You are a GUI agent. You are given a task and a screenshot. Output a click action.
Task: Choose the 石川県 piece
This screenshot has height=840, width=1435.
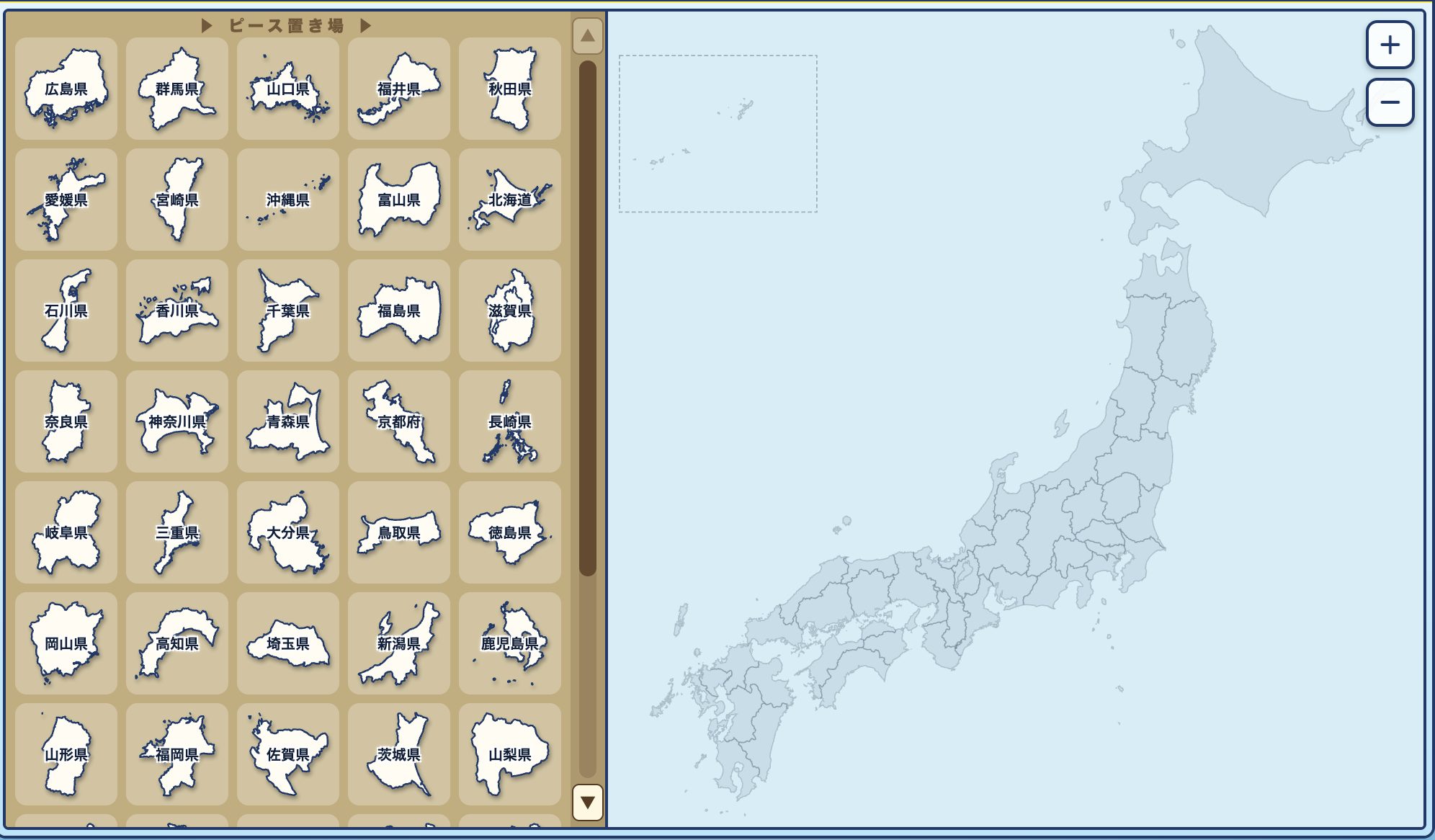tap(66, 310)
